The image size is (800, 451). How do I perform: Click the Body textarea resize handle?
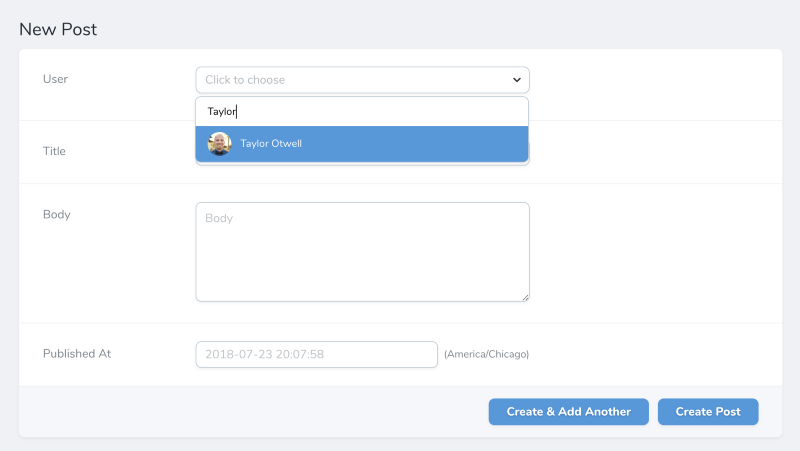(525, 297)
